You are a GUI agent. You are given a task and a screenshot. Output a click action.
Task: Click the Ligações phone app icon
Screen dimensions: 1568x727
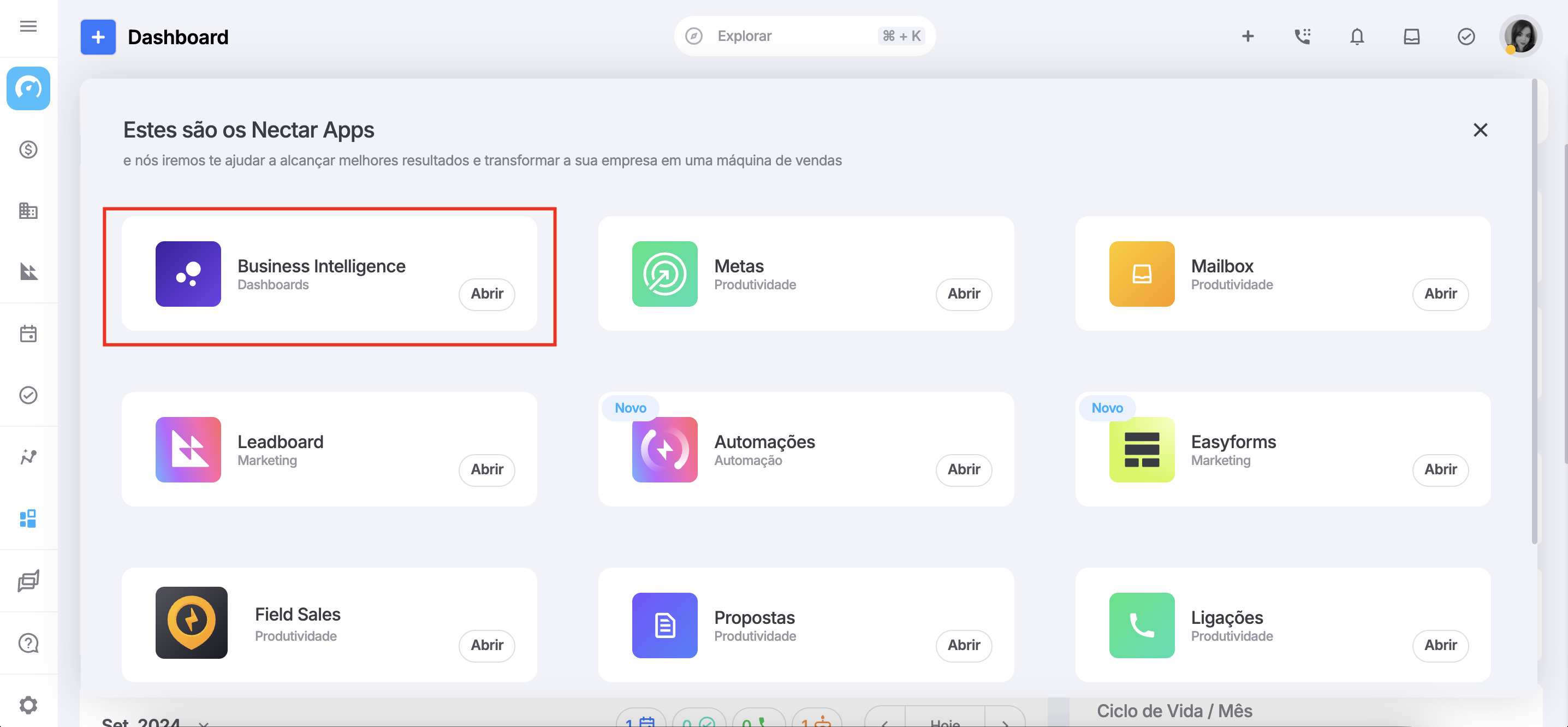pyautogui.click(x=1142, y=625)
